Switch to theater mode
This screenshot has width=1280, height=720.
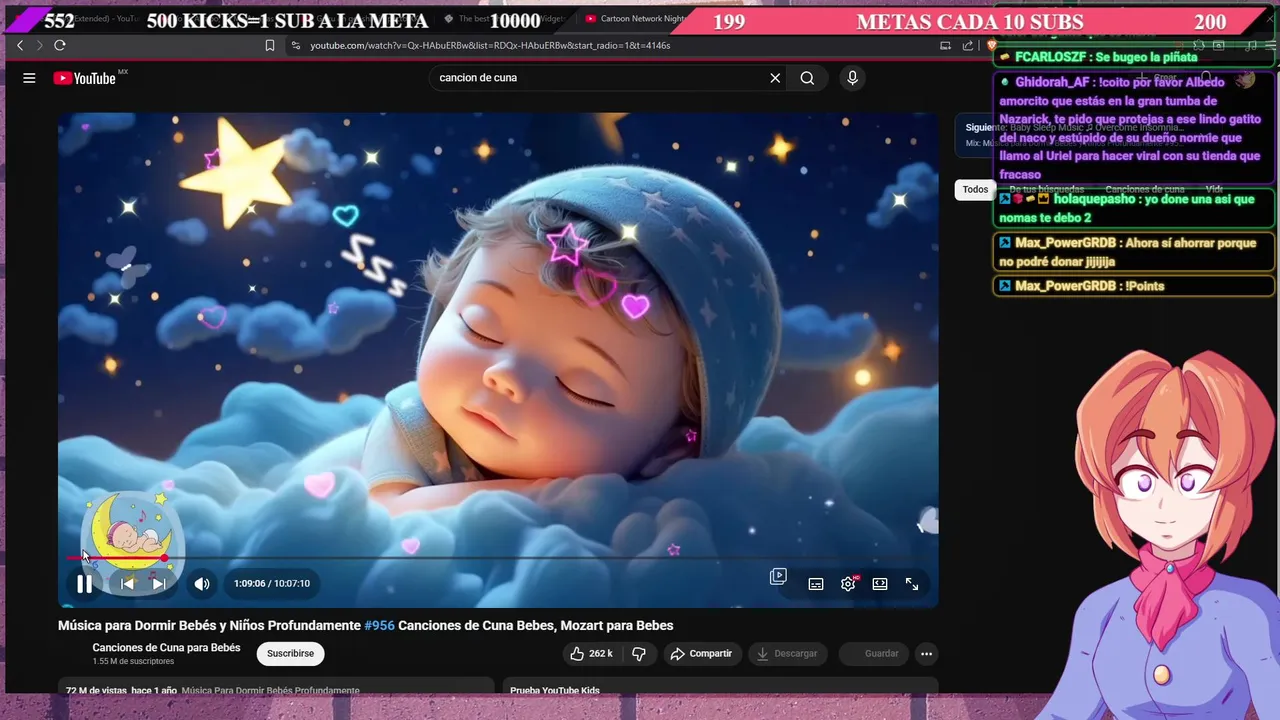point(880,584)
